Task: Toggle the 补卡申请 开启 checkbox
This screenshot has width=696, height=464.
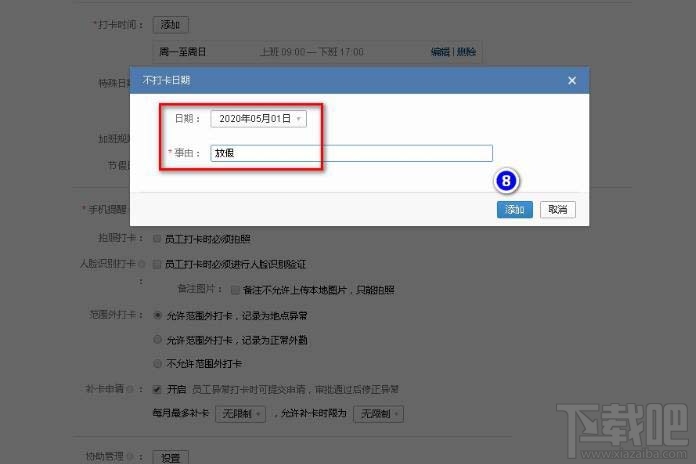Action: coord(157,389)
